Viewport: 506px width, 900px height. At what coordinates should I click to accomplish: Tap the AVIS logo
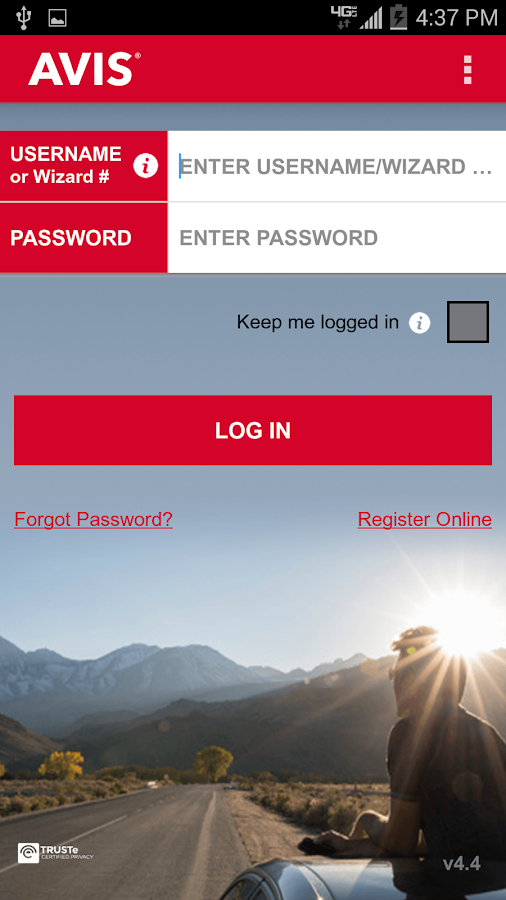pyautogui.click(x=84, y=69)
